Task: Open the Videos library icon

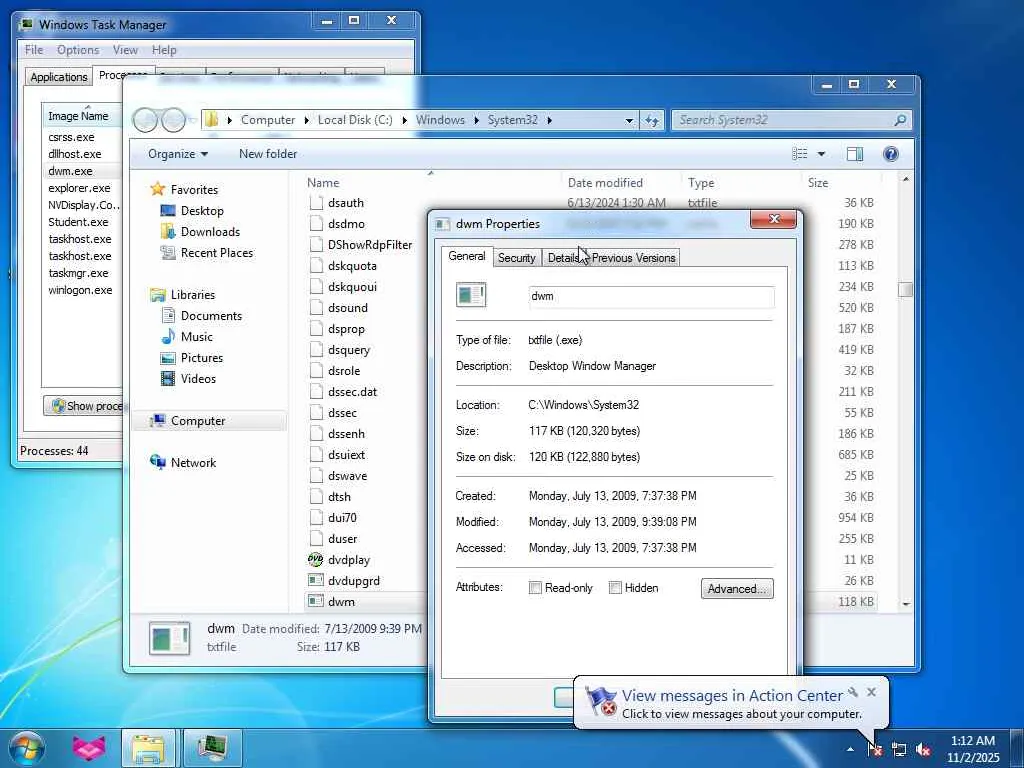Action: tap(168, 379)
